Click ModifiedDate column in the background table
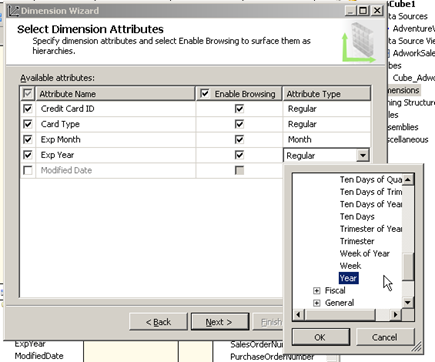The image size is (435, 362). click(x=39, y=356)
